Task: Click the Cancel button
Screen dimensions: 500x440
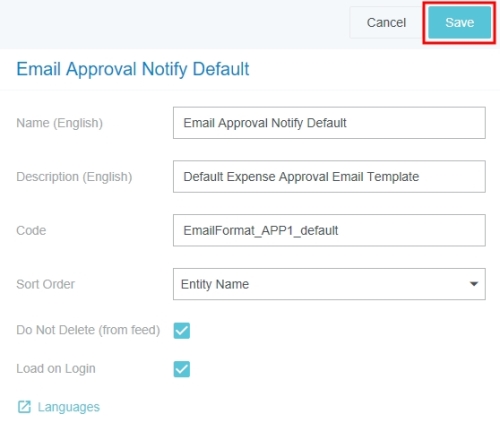Action: (x=386, y=23)
